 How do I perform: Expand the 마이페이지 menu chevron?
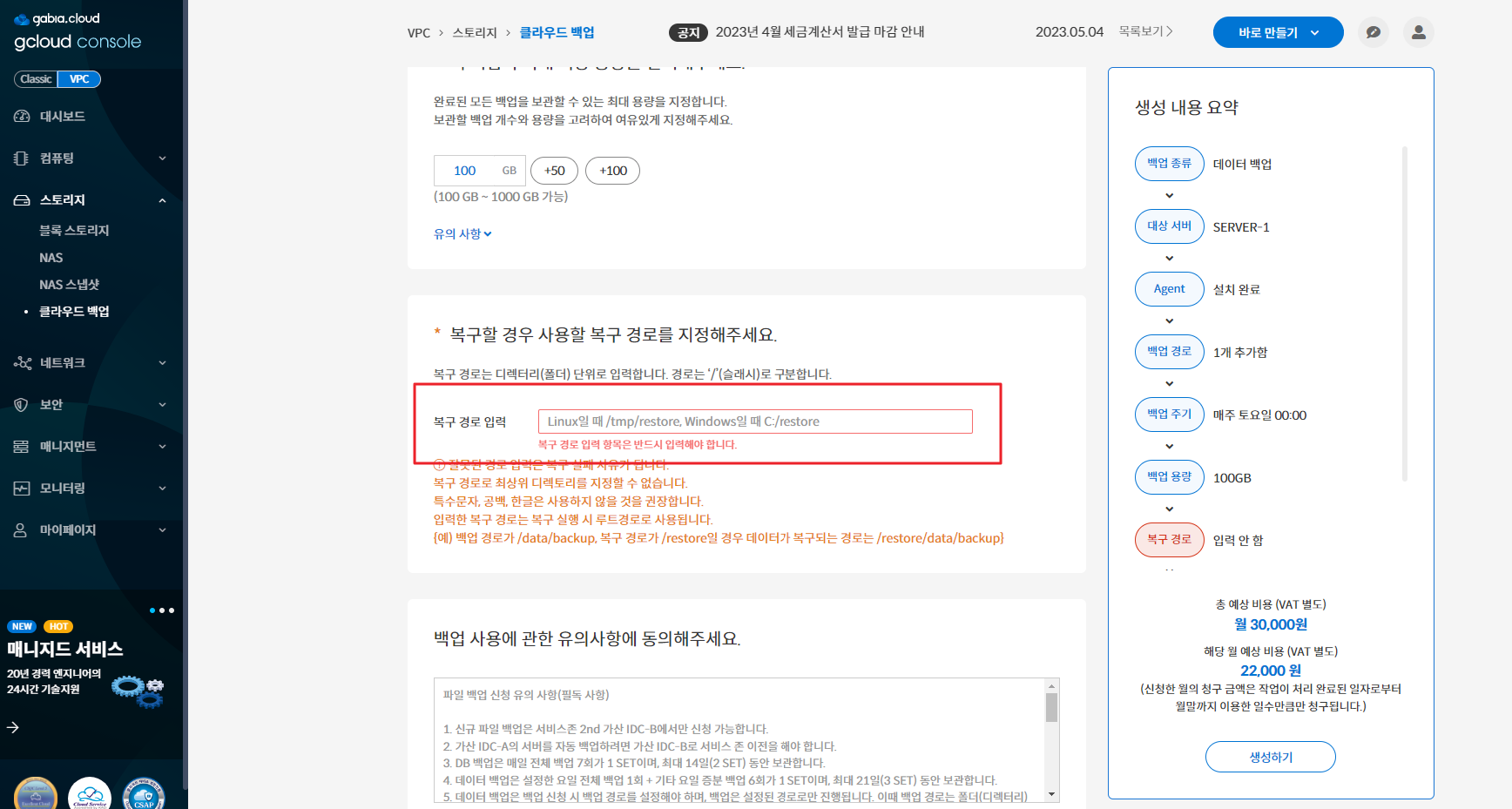tap(162, 530)
